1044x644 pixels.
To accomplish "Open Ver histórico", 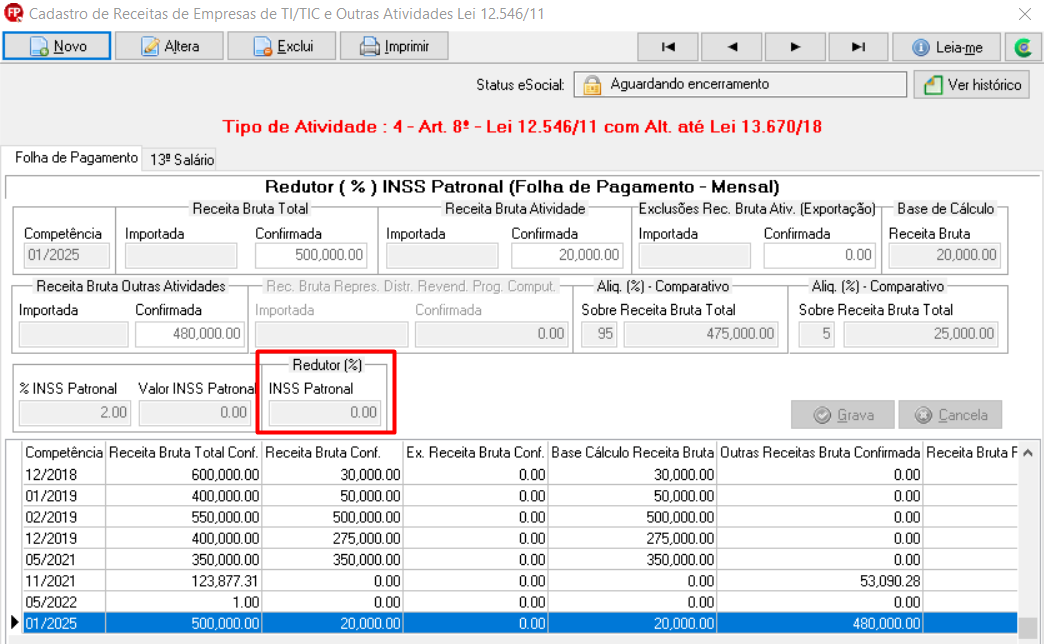I will (x=972, y=85).
